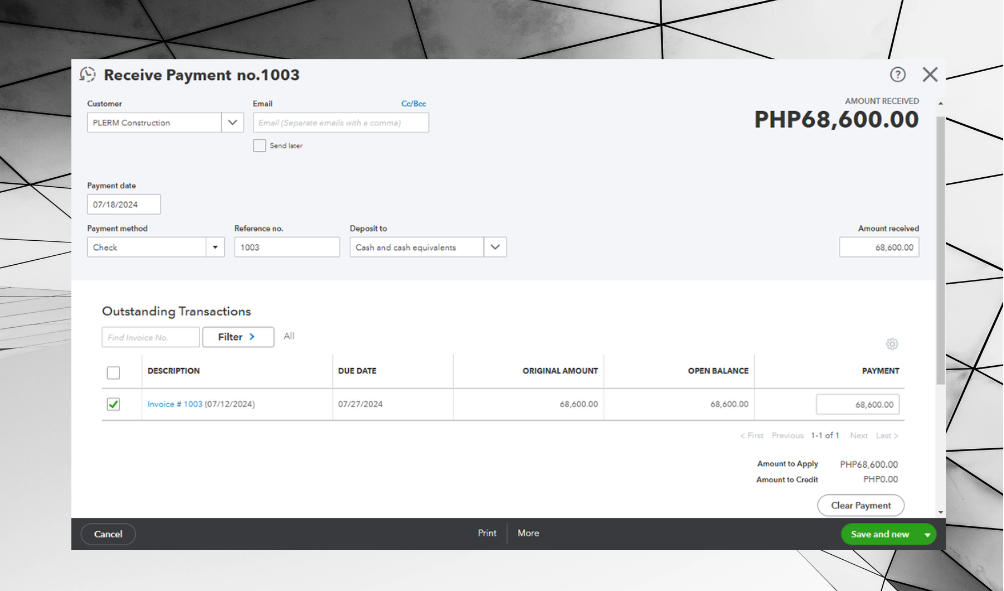
Task: Expand the Deposit to dropdown arrow
Action: pyautogui.click(x=495, y=247)
